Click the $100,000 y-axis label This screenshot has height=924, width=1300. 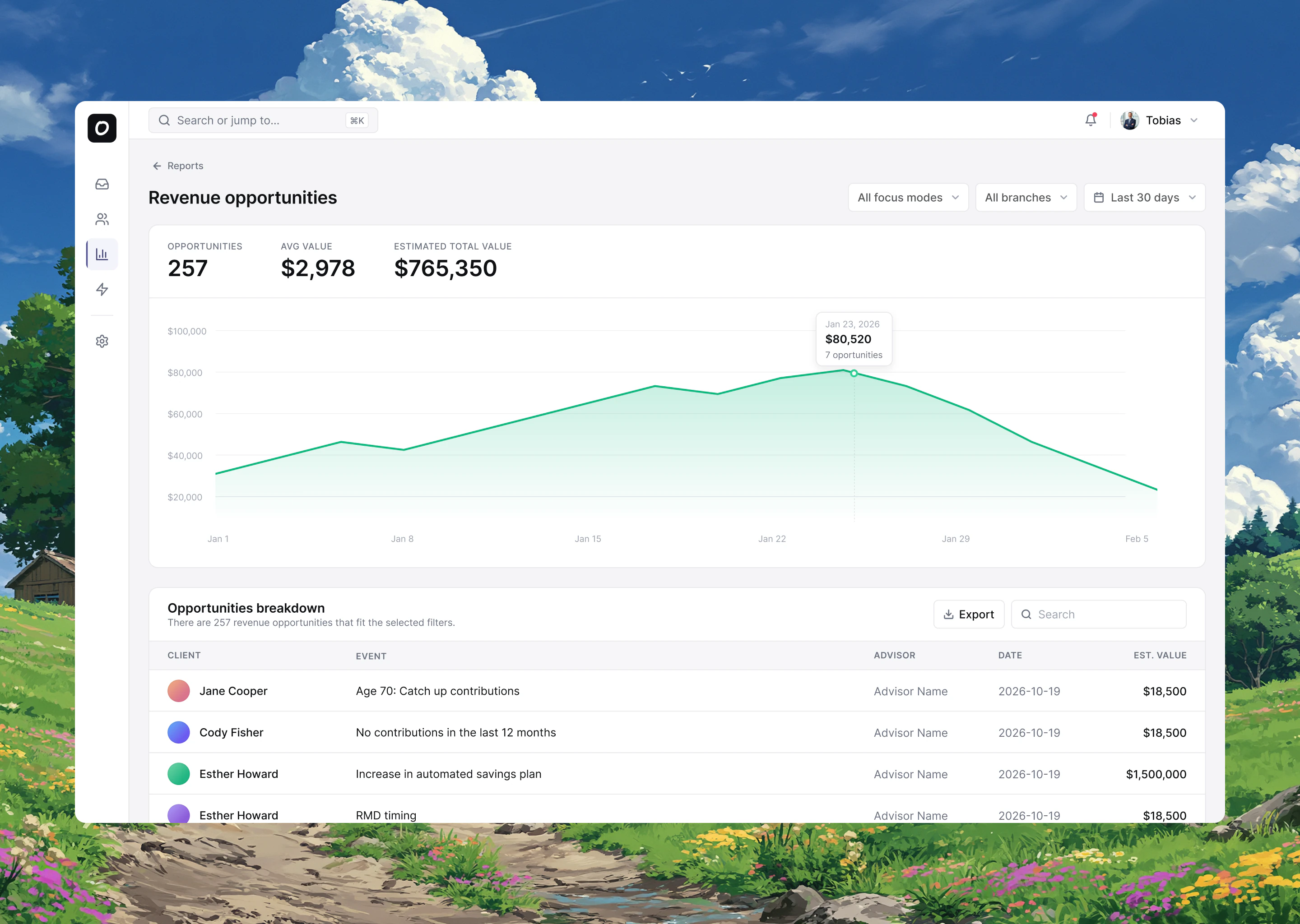pyautogui.click(x=187, y=331)
